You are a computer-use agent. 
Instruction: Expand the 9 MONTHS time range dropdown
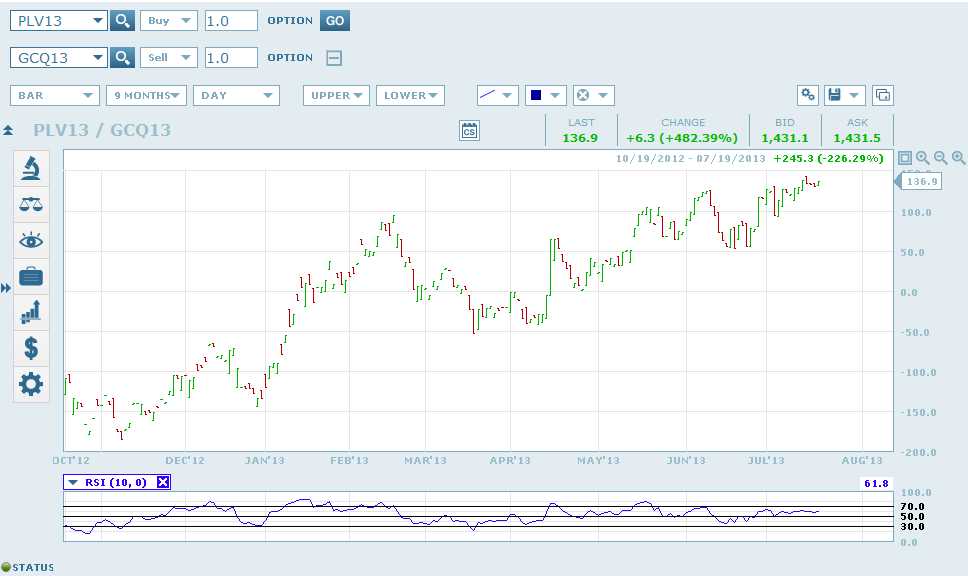[x=146, y=96]
